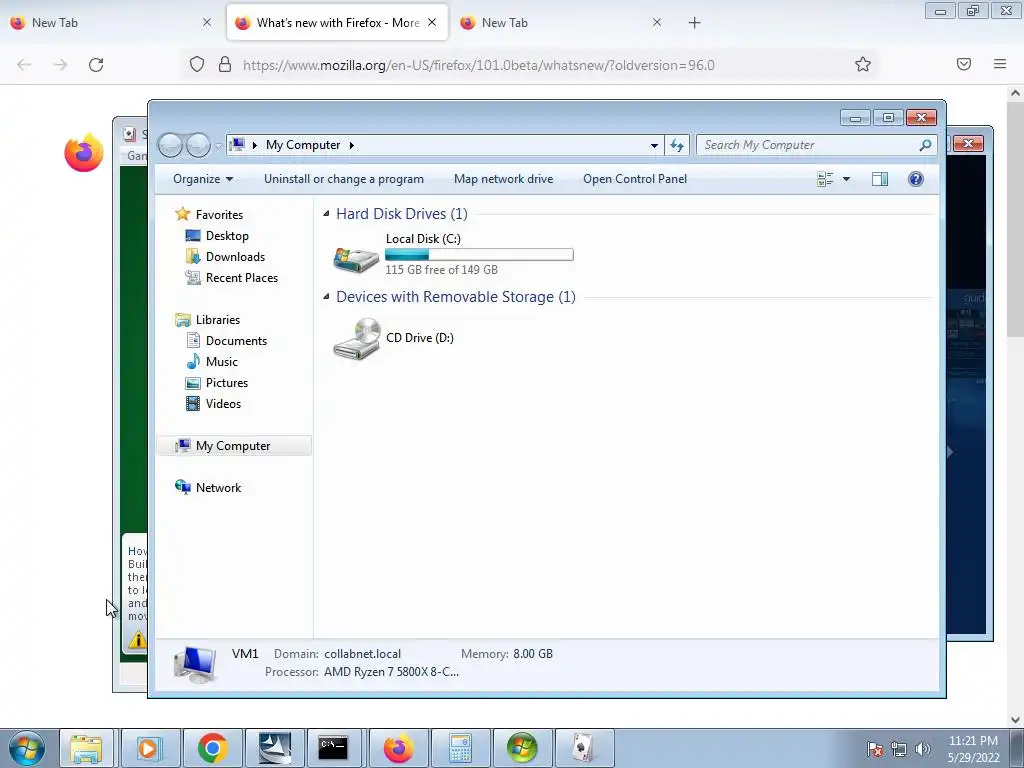The image size is (1024, 768).
Task: Reload the Firefox page
Action: coord(96,65)
